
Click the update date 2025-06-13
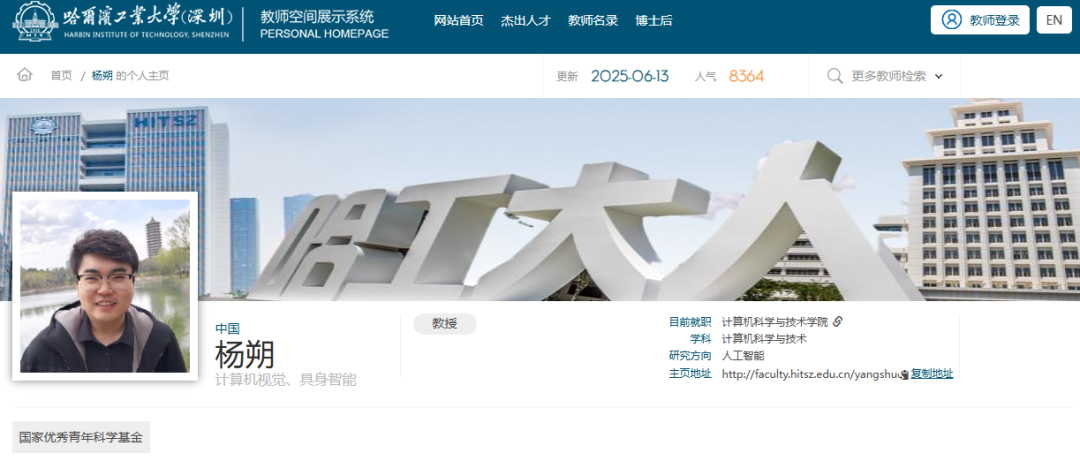tap(630, 76)
